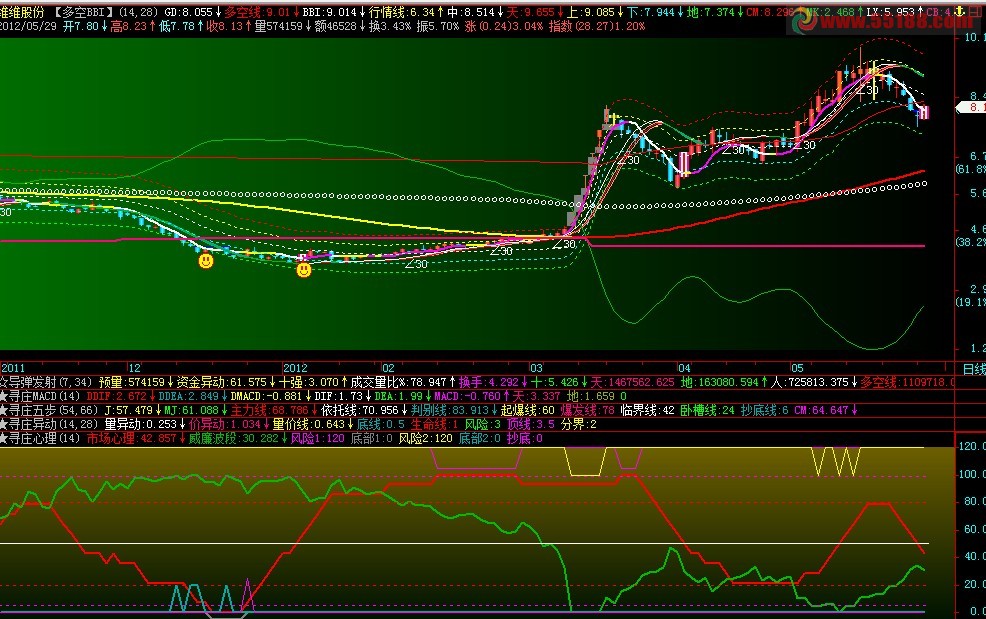Viewport: 986px width, 619px height.
Task: Click the 市场心理:42.857 value
Action: click(x=131, y=438)
